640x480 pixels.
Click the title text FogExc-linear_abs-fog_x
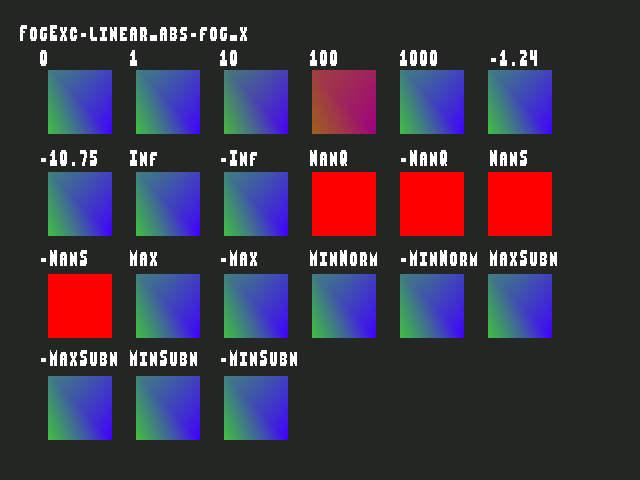point(133,34)
